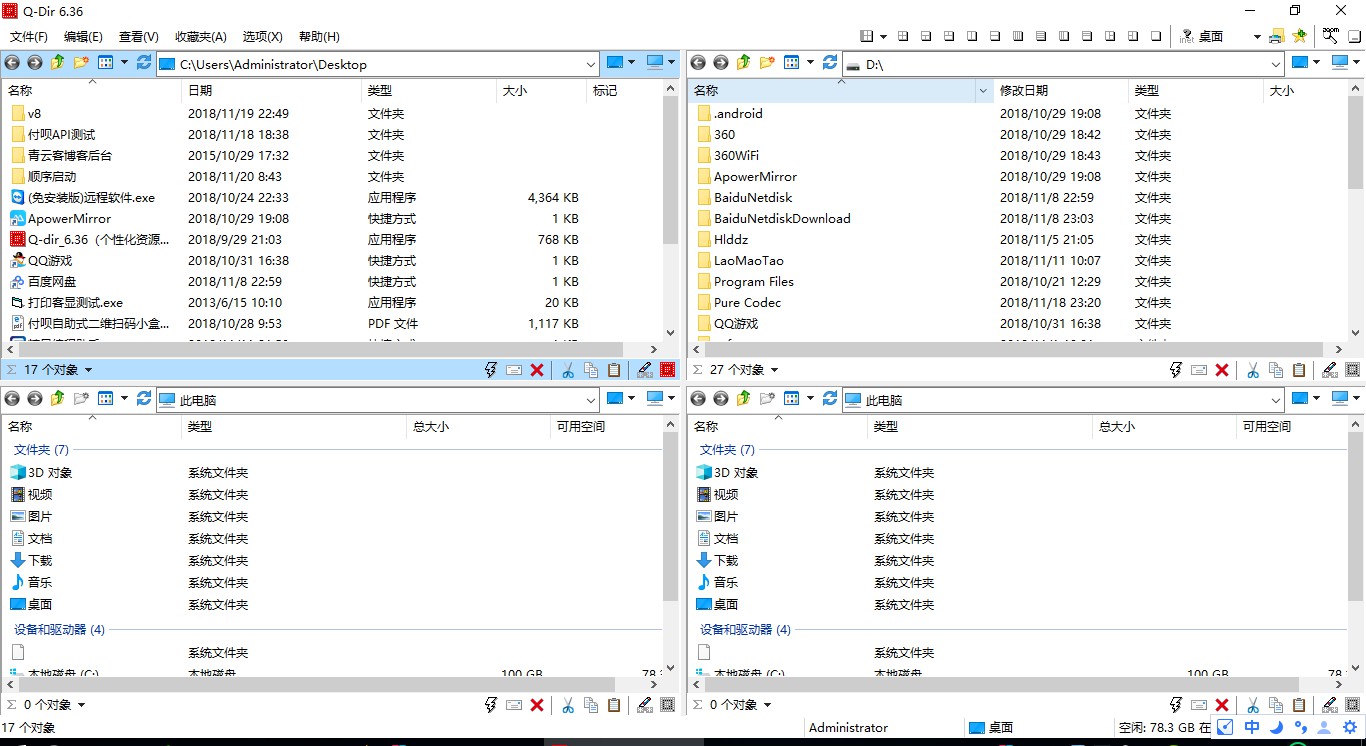This screenshot has height=746, width=1366.
Task: Click the print icon in main toolbar
Action: [1276, 36]
